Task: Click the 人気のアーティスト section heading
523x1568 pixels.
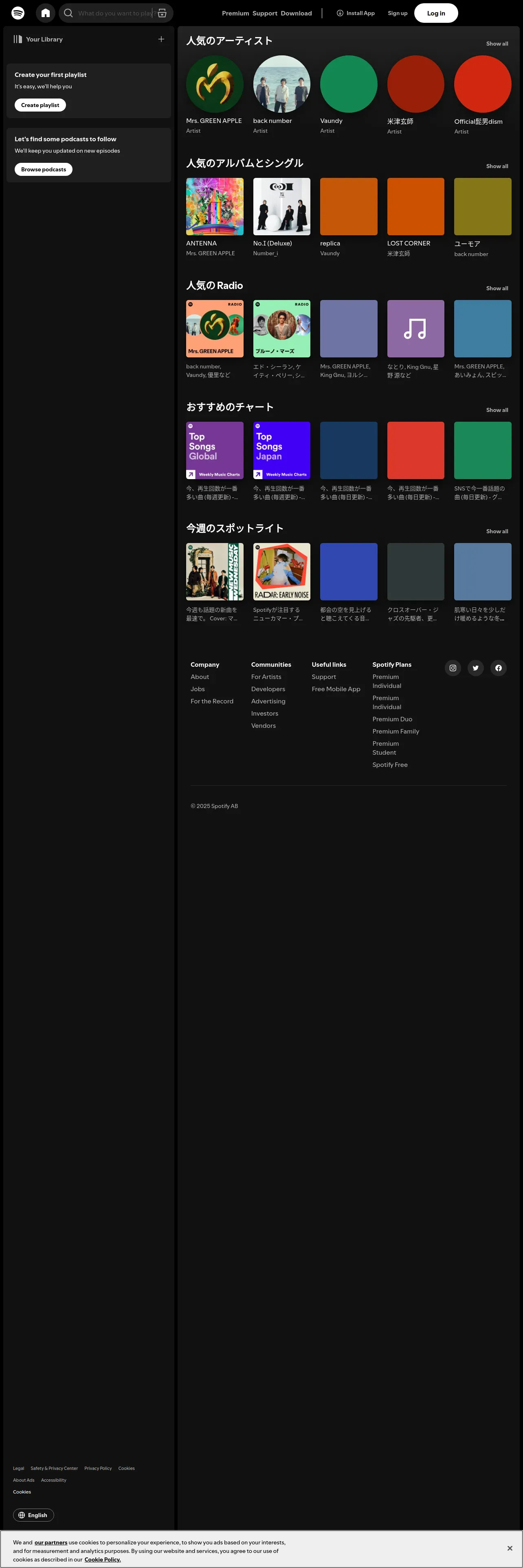Action: coord(229,41)
